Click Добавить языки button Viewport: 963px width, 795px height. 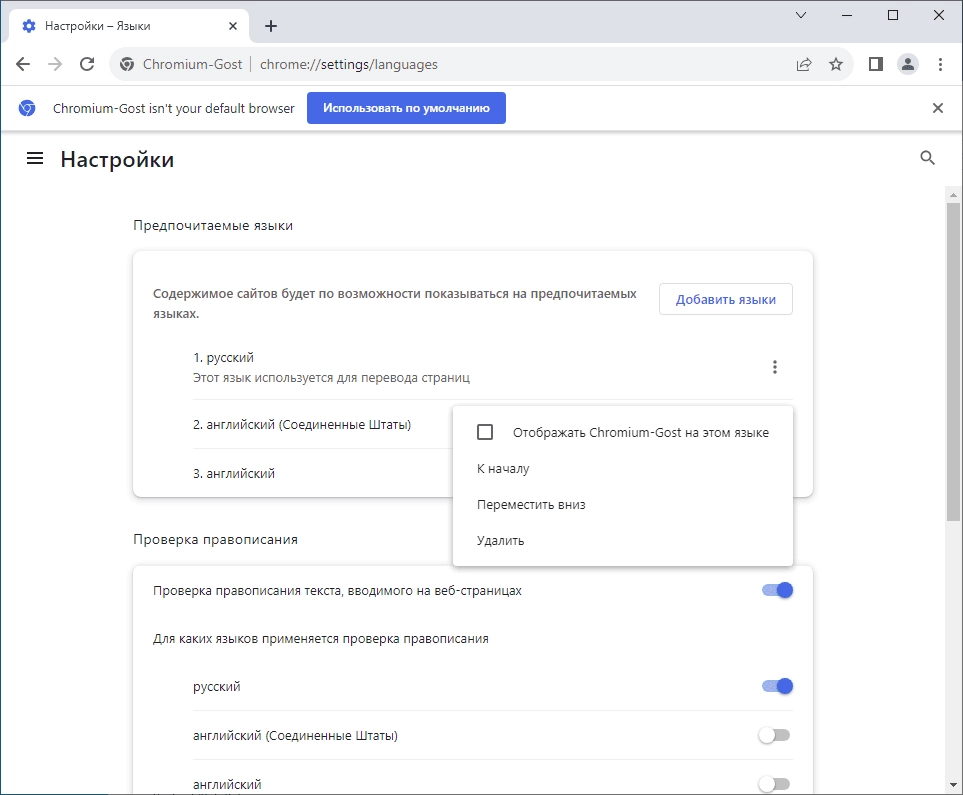pyautogui.click(x=725, y=299)
